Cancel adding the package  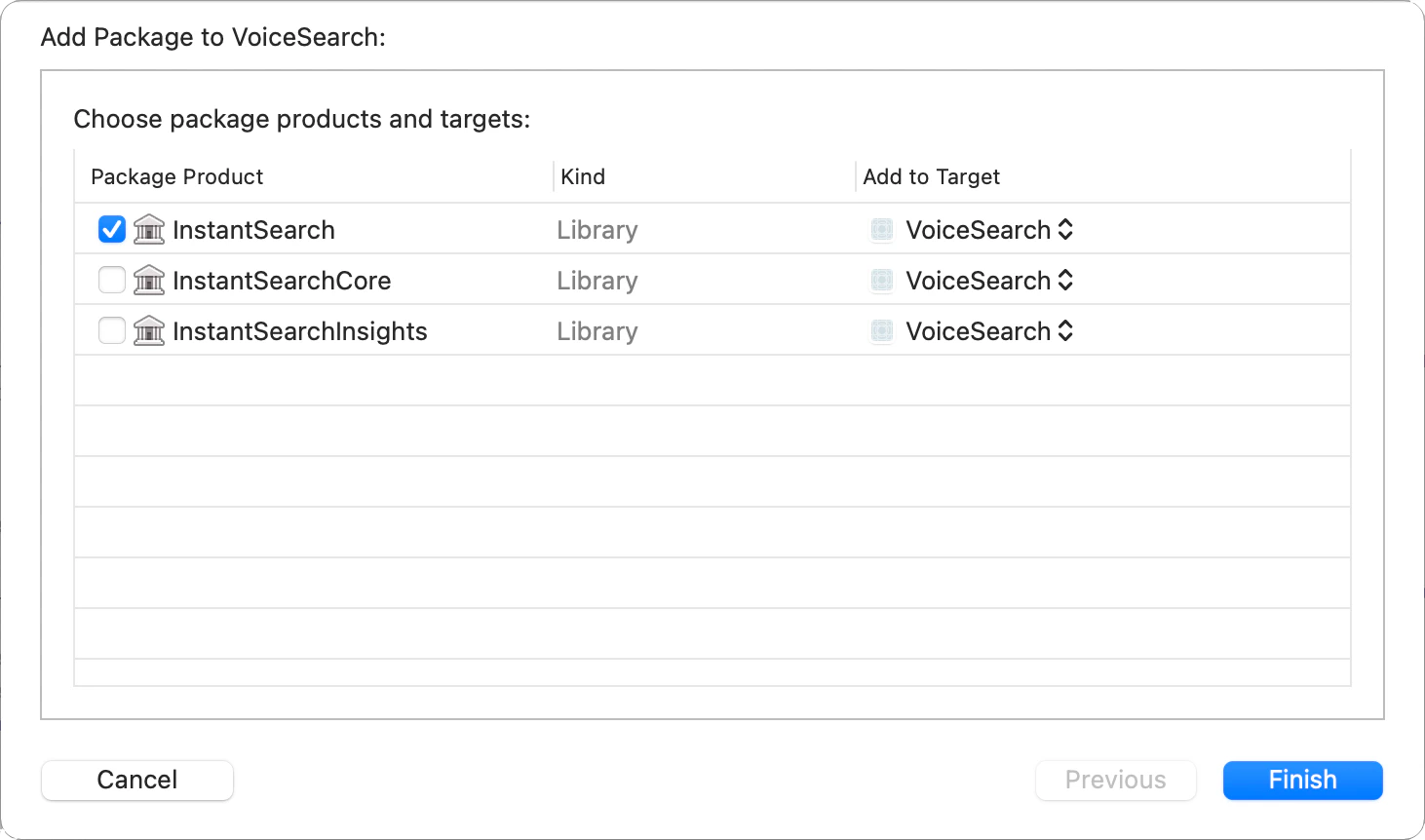tap(137, 781)
